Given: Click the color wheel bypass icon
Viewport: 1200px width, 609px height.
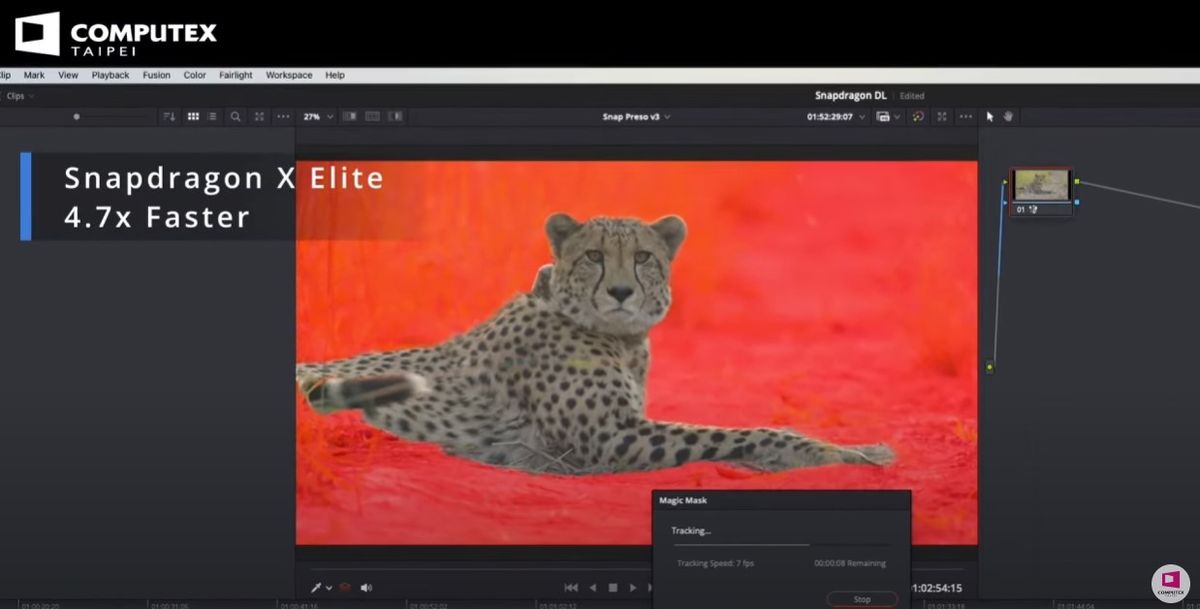Looking at the screenshot, I should (918, 117).
